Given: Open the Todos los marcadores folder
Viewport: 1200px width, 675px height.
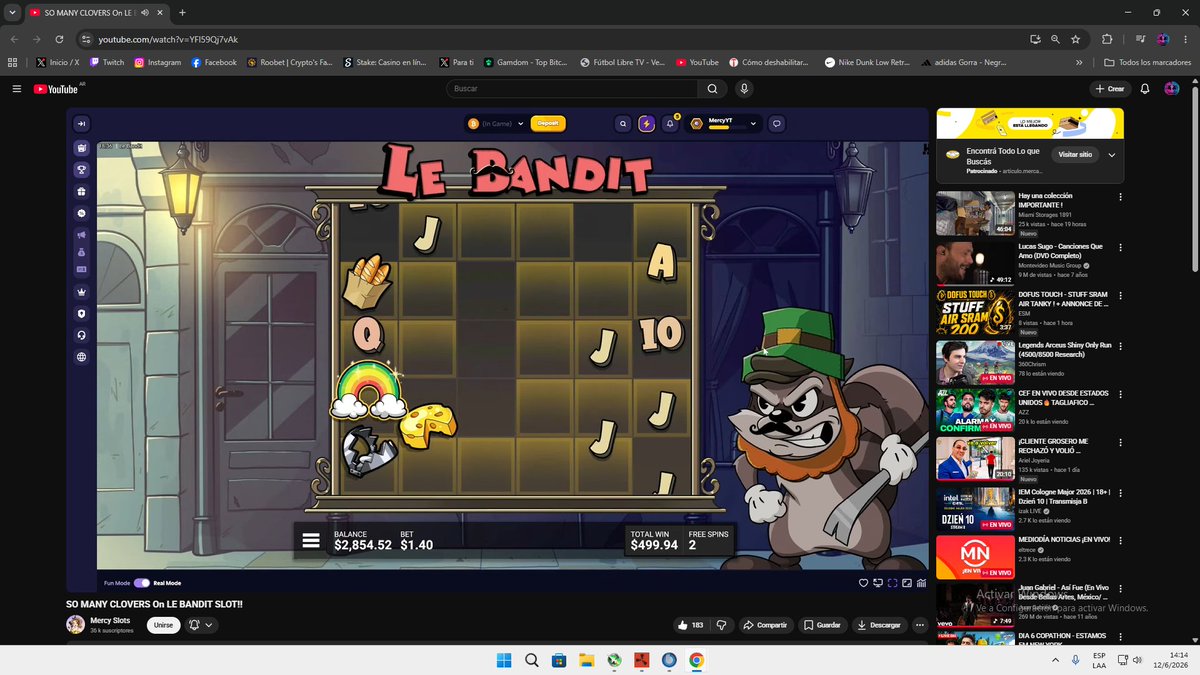Looking at the screenshot, I should pos(1146,62).
